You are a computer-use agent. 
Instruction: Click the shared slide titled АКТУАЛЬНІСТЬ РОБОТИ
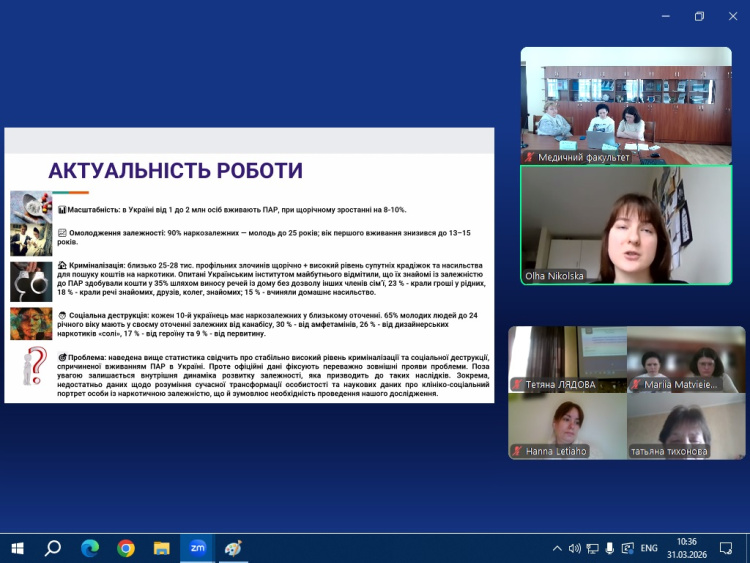[x=249, y=265]
